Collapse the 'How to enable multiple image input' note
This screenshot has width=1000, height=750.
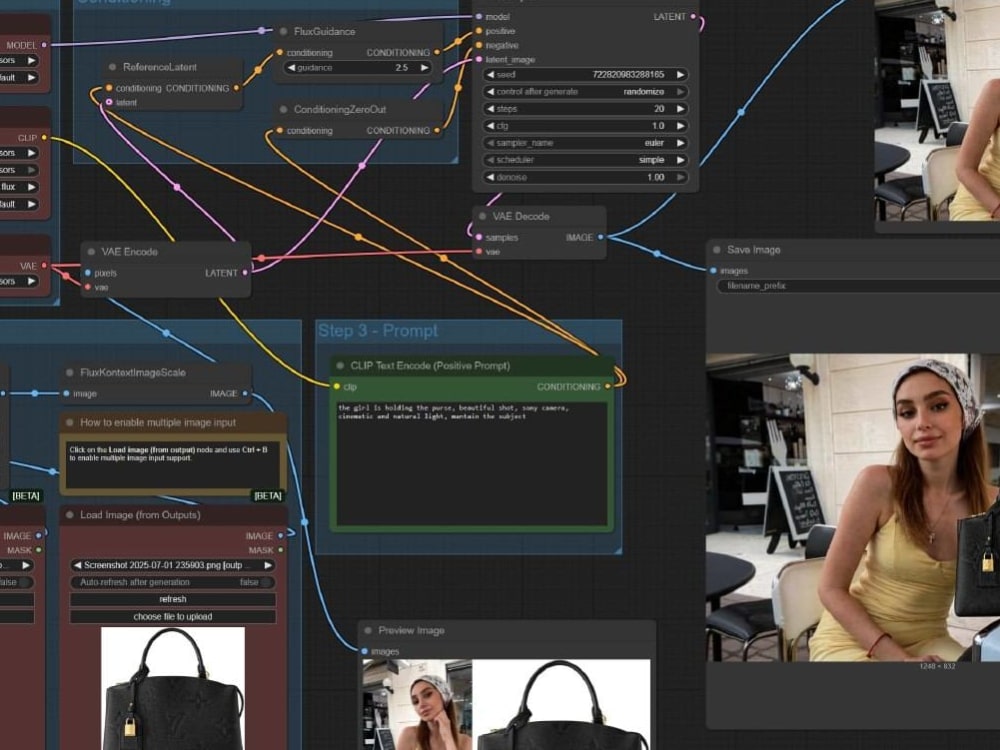coord(70,422)
